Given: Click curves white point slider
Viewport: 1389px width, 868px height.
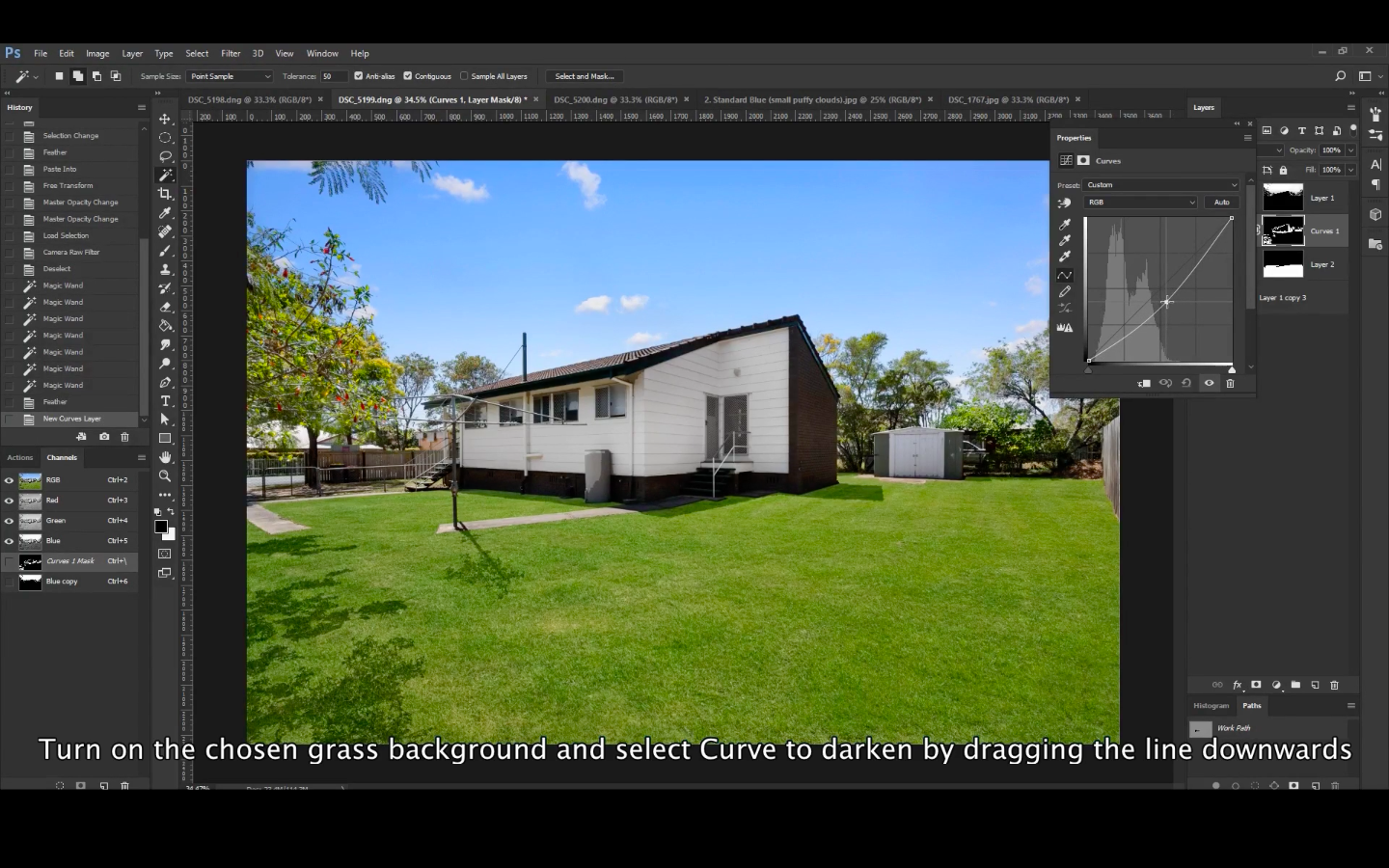Looking at the screenshot, I should 1232,370.
